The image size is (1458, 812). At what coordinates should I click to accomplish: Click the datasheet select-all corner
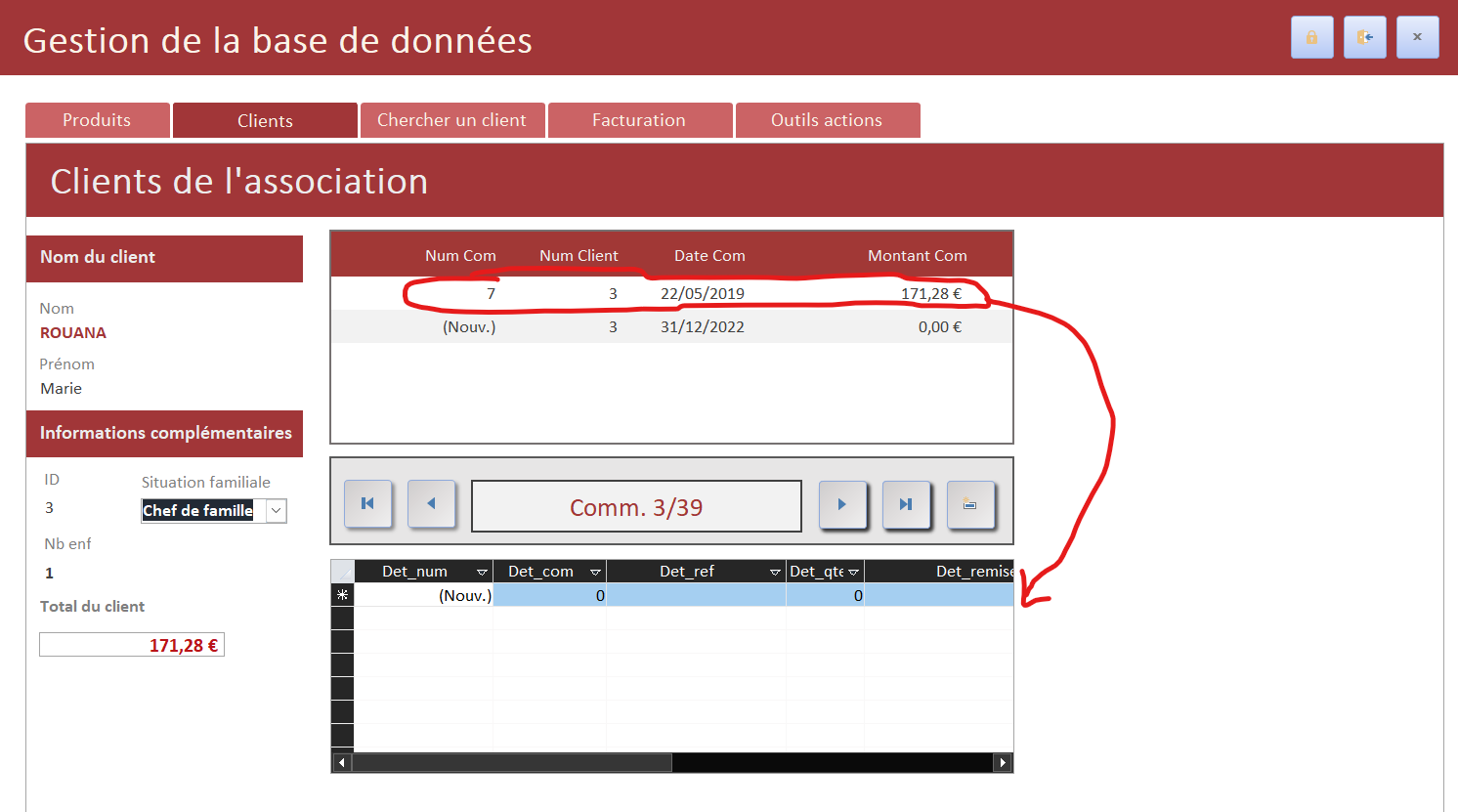click(x=342, y=572)
